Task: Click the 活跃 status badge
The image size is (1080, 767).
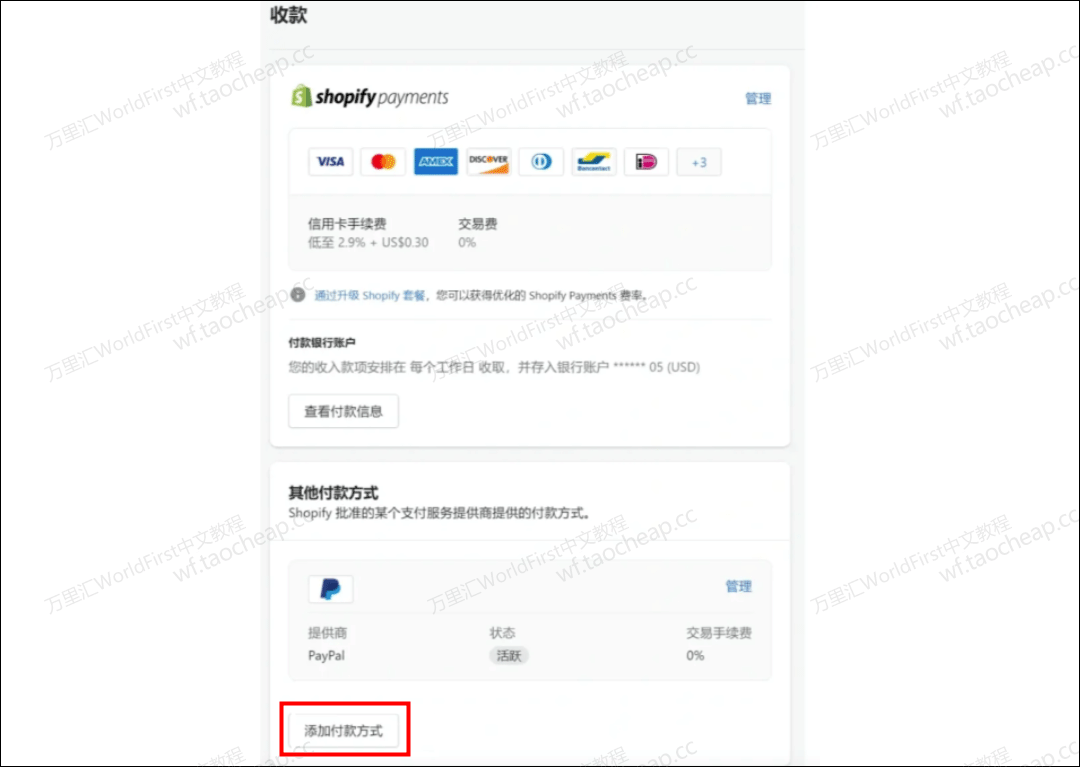Action: 509,655
